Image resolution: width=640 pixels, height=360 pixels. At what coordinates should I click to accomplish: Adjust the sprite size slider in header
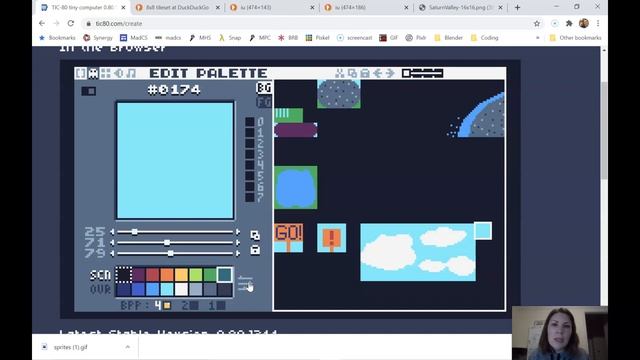[422, 73]
